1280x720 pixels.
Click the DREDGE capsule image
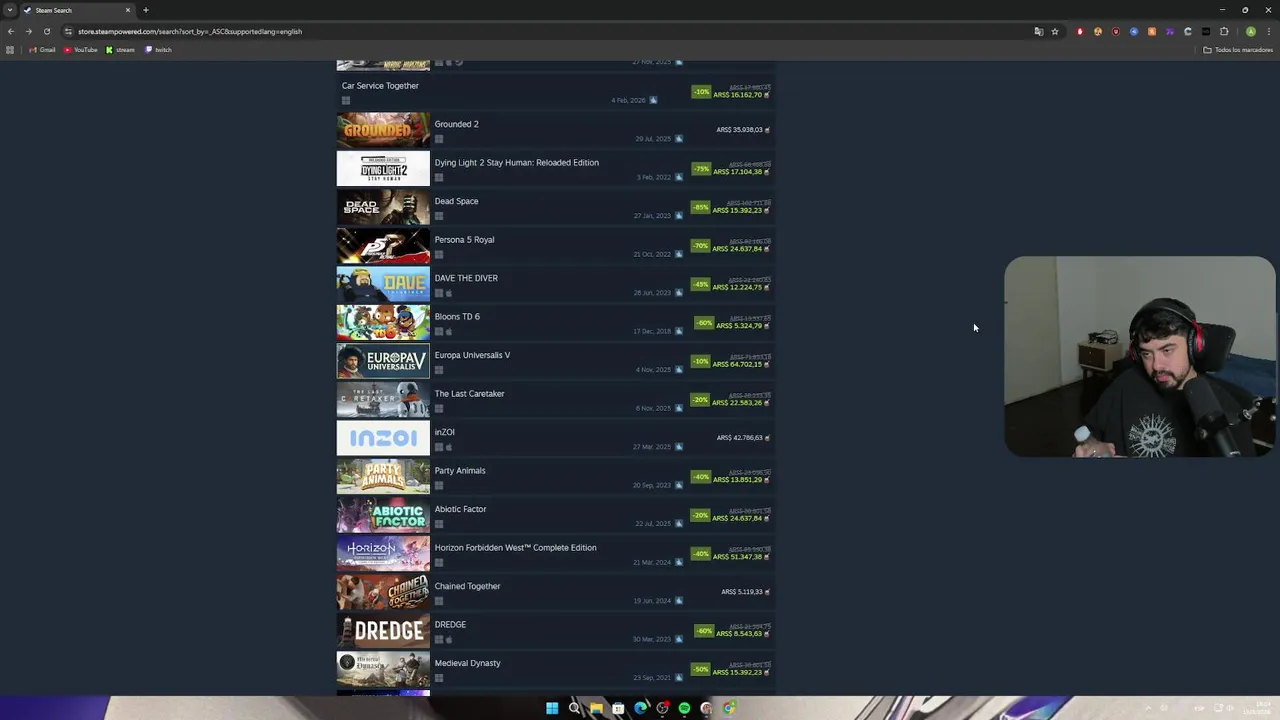[383, 631]
